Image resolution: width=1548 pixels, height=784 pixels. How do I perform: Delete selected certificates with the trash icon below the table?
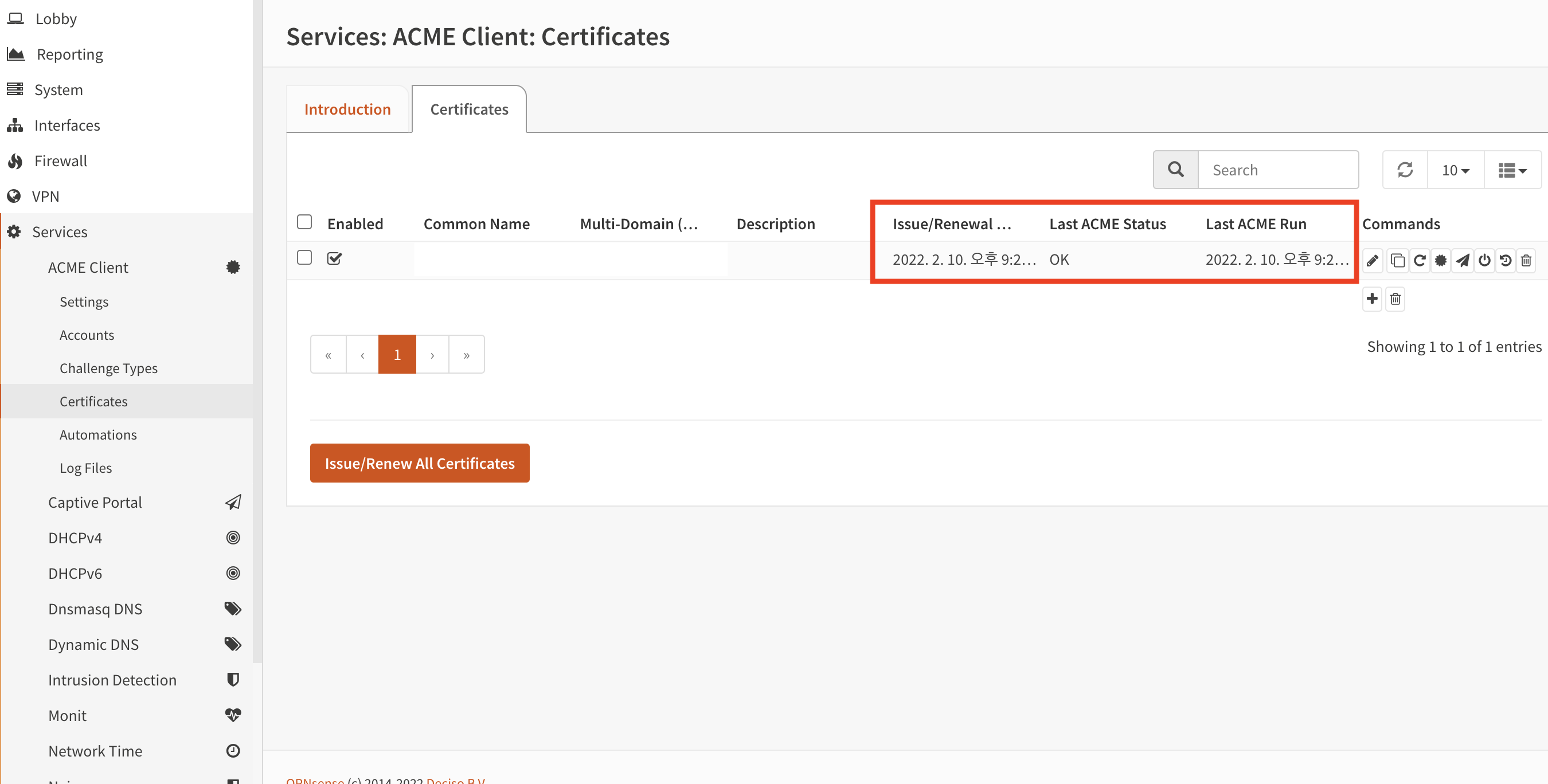click(1395, 299)
